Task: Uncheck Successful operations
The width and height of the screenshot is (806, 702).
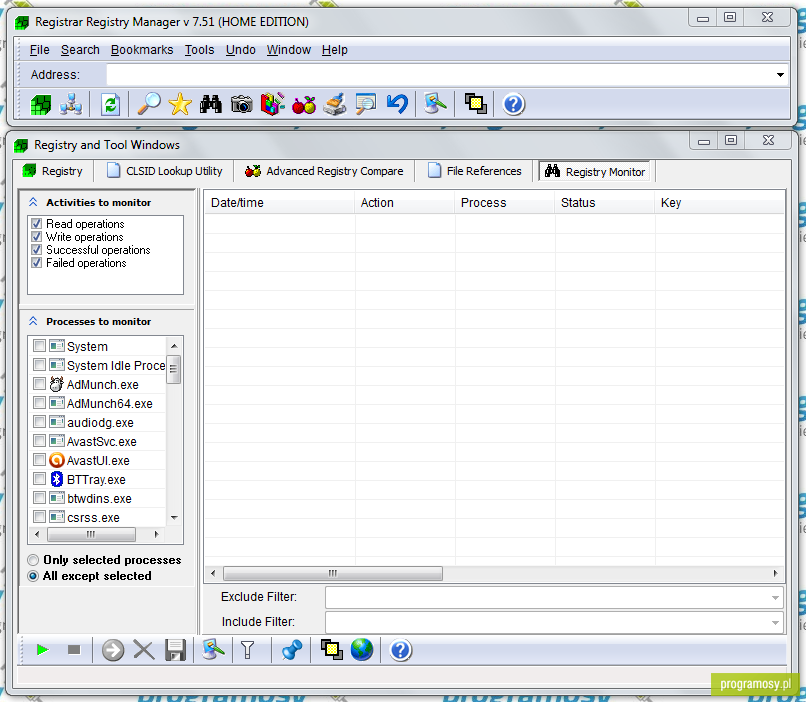Action: click(x=36, y=250)
